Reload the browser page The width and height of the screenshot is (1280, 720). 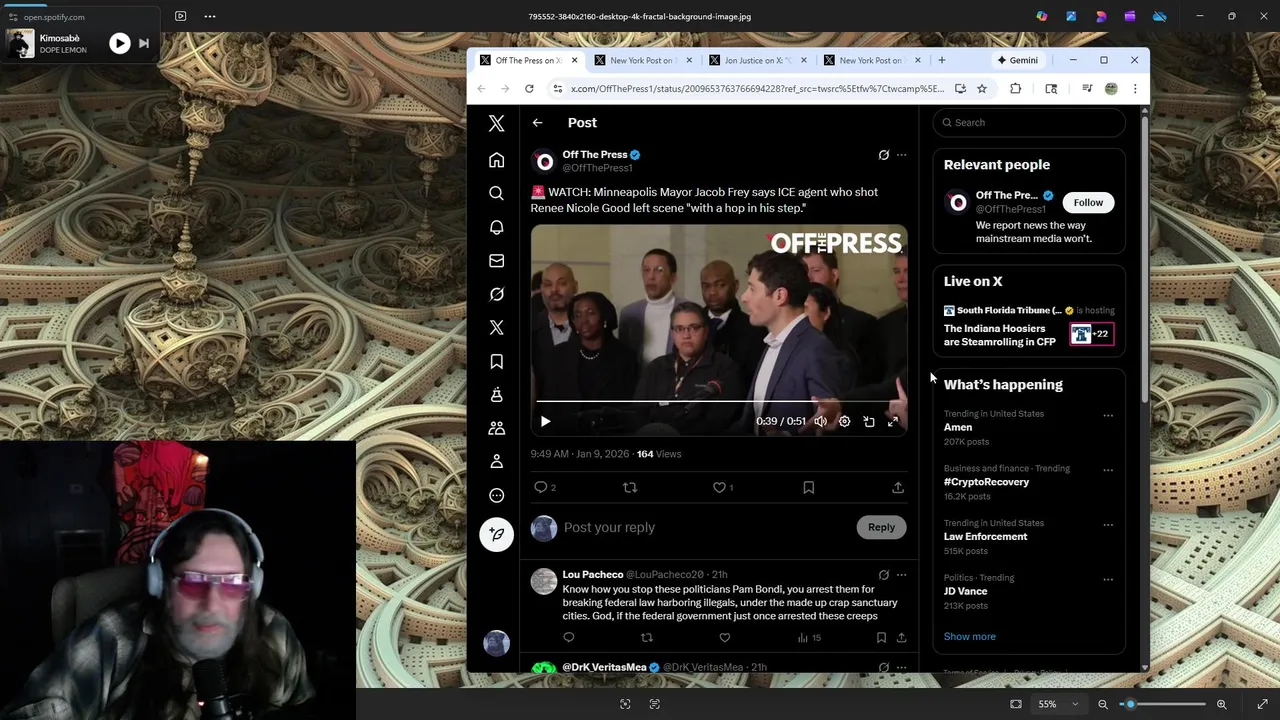[x=529, y=89]
